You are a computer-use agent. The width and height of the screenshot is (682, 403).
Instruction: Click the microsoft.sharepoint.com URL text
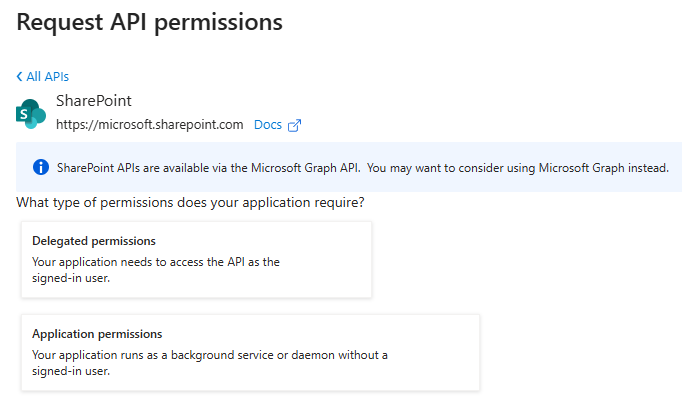click(149, 125)
